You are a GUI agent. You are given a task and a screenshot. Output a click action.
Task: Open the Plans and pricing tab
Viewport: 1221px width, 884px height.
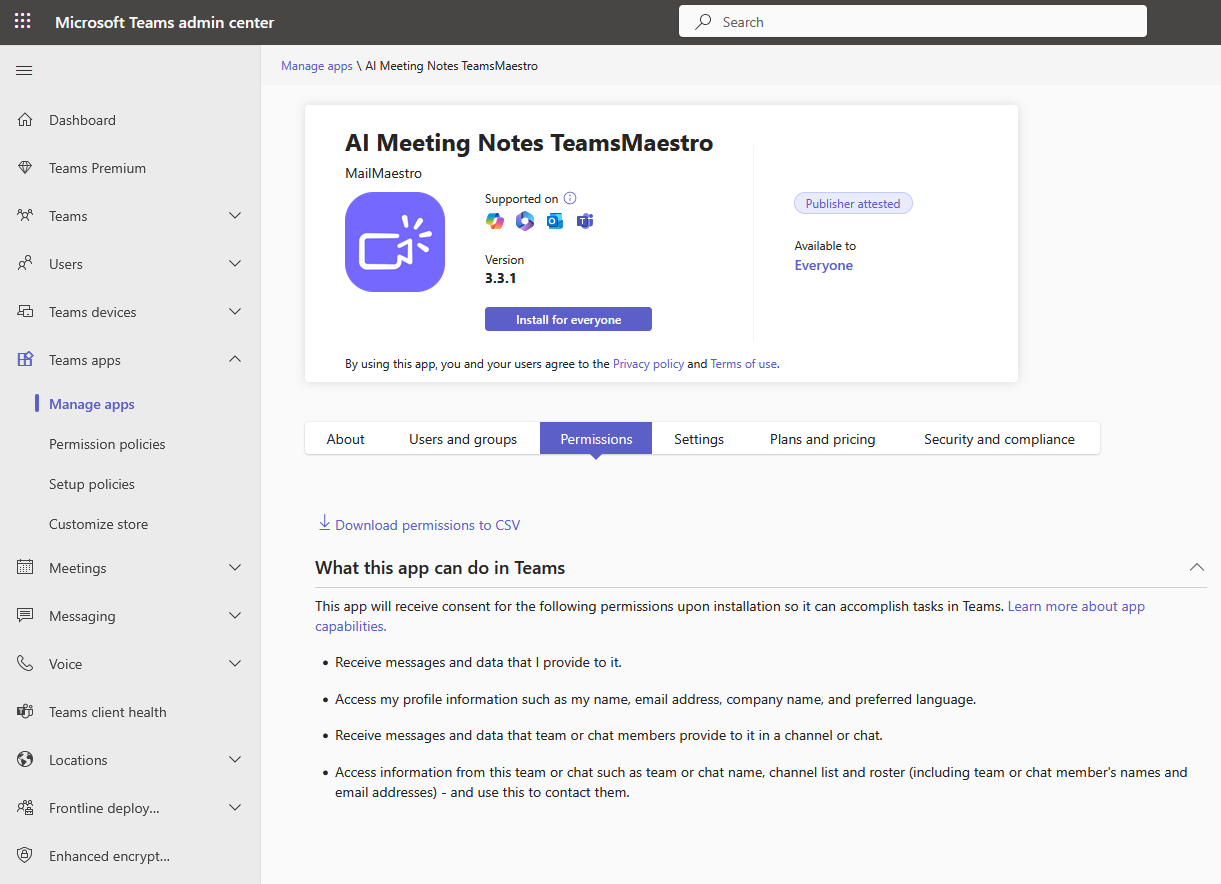823,439
